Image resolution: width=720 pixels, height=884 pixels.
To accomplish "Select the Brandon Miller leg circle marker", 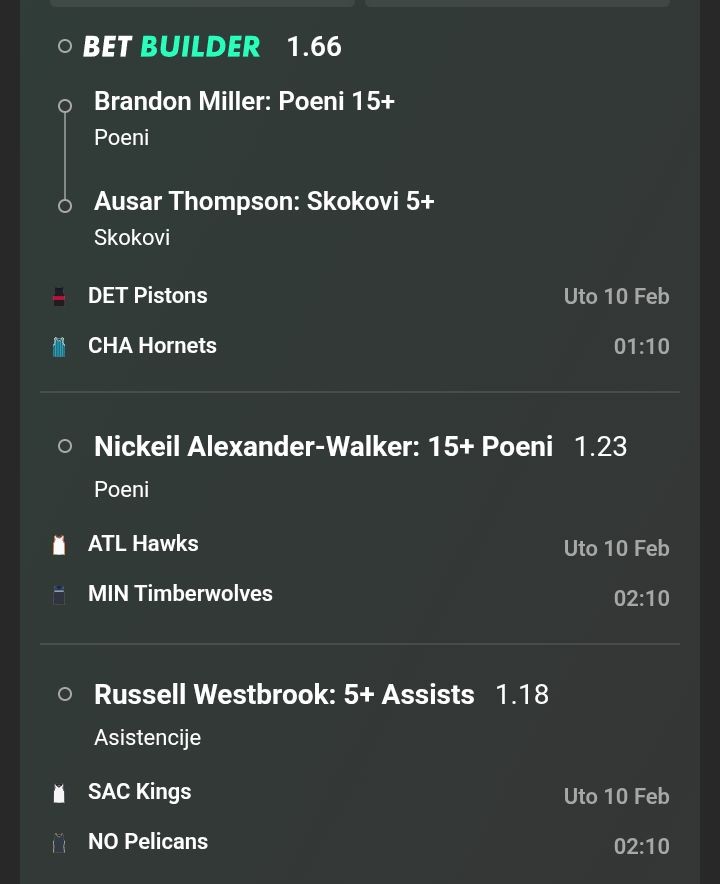I will (65, 106).
